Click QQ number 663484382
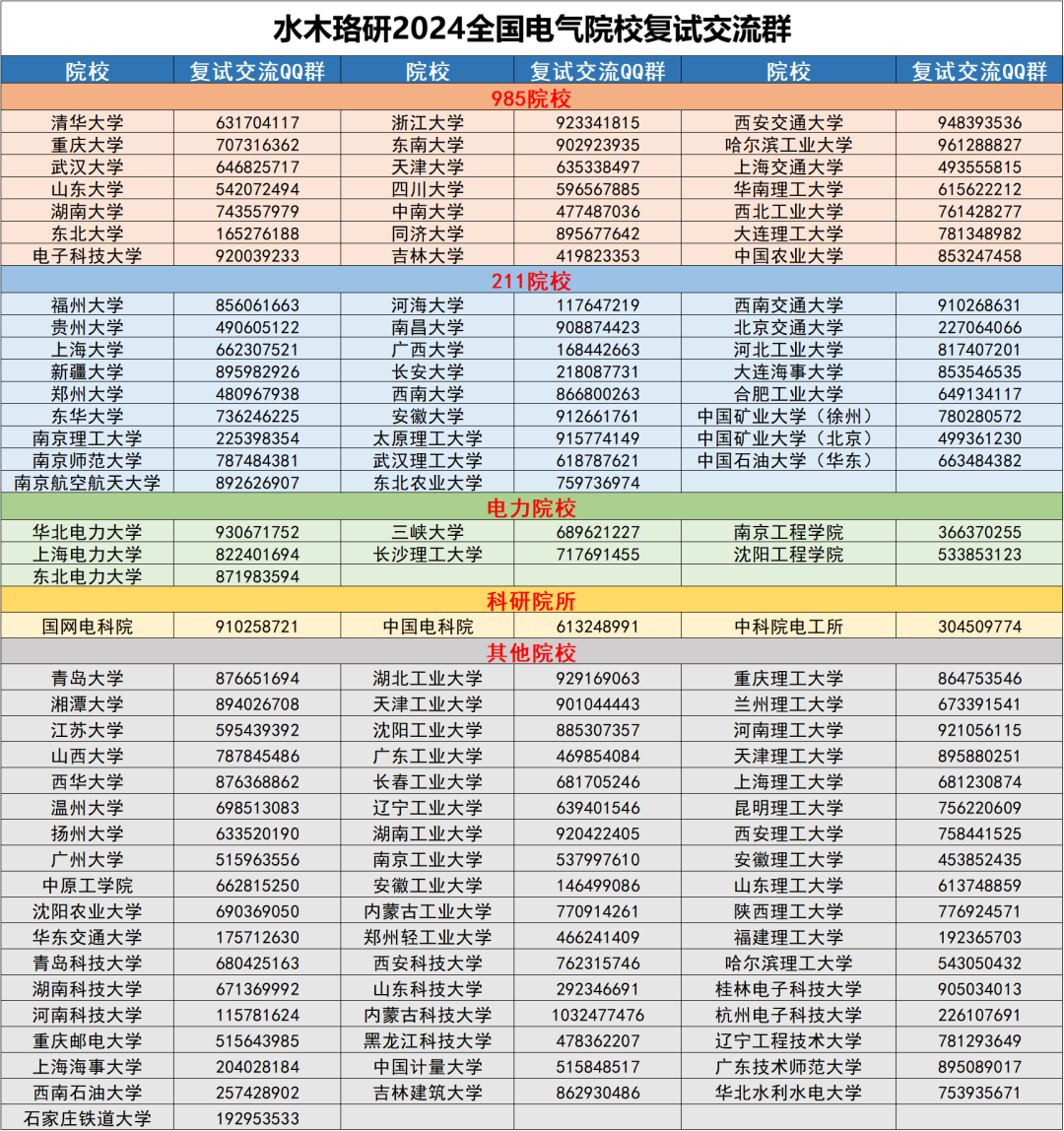The width and height of the screenshot is (1064, 1131). pos(979,461)
